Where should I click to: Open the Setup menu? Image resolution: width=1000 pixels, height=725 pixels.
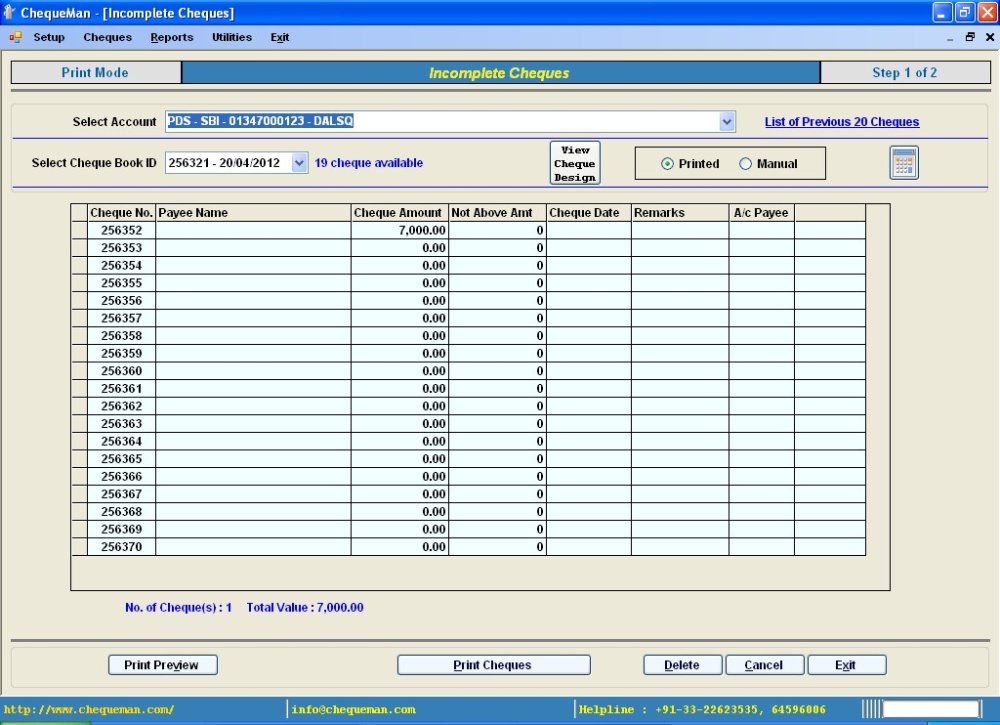[x=48, y=37]
